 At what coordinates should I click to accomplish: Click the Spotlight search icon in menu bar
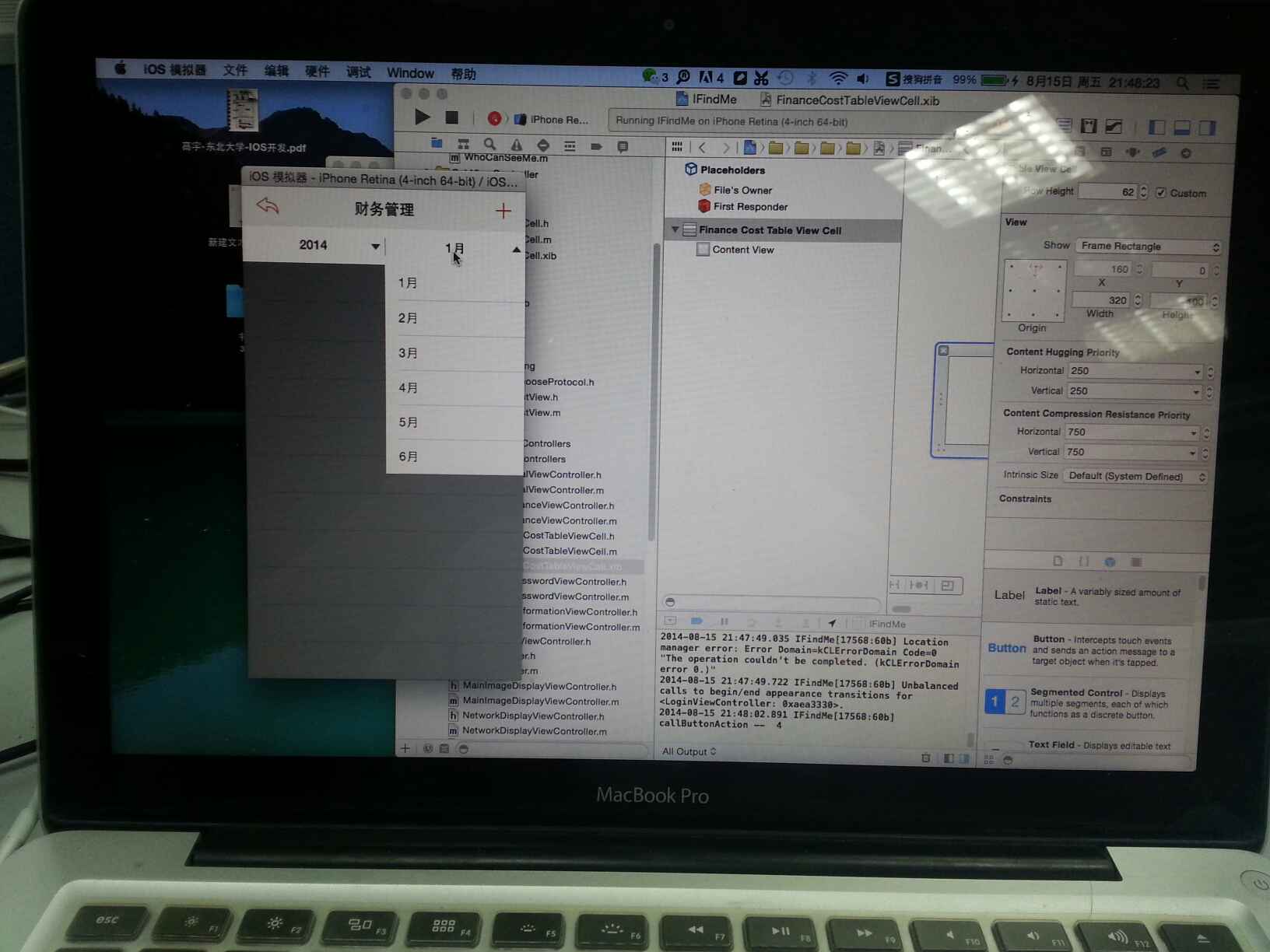pos(1182,82)
